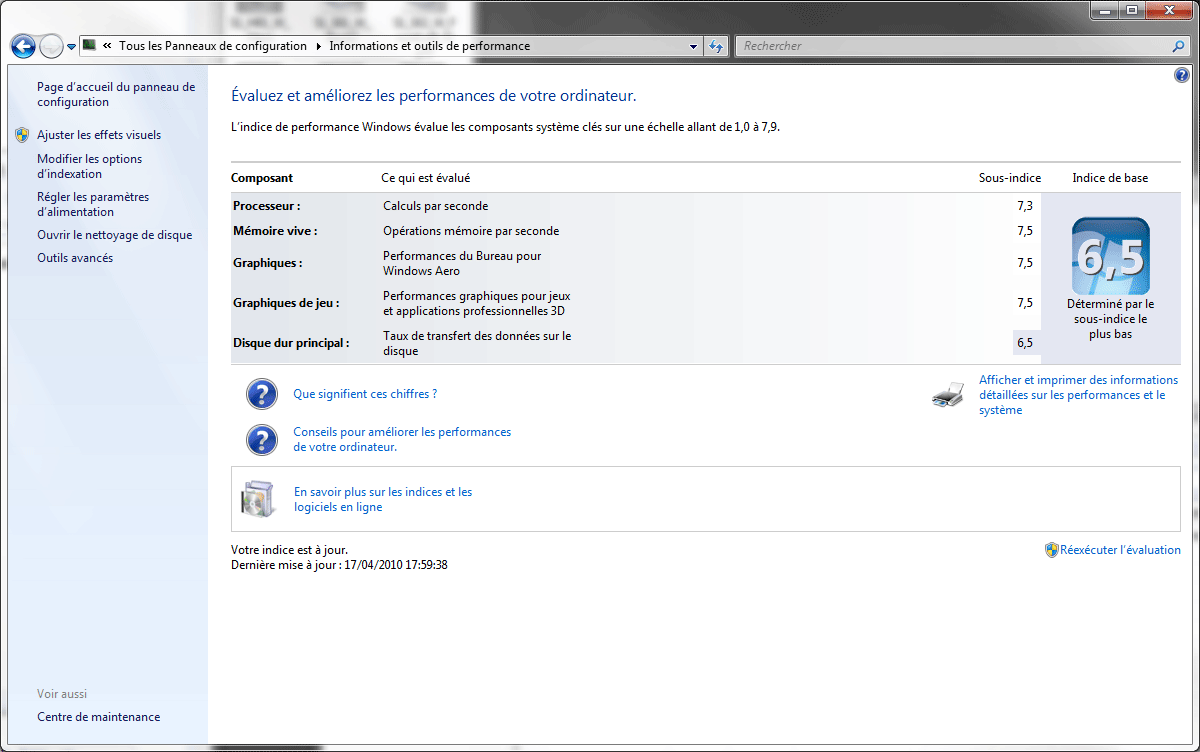The width and height of the screenshot is (1200, 752).
Task: Click Dernière mise à jour timestamp text
Action: 339,565
